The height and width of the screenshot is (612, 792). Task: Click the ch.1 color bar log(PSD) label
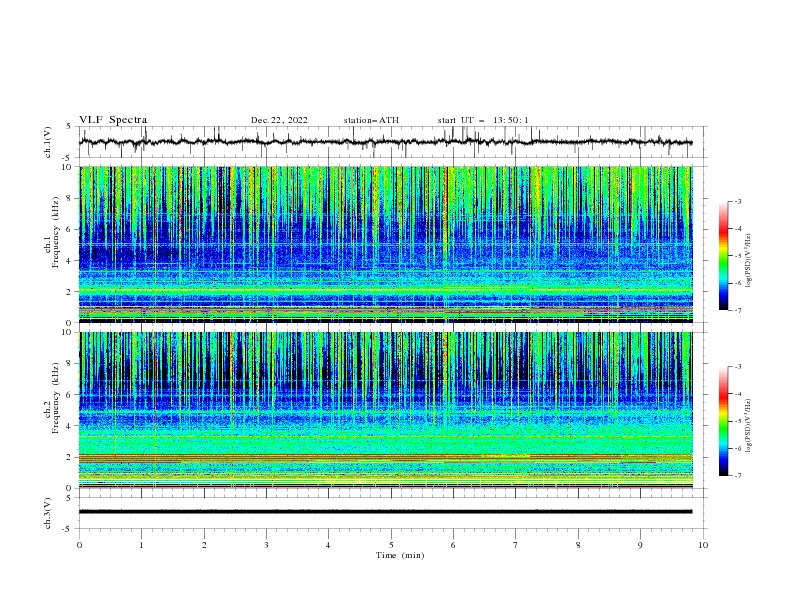point(748,260)
